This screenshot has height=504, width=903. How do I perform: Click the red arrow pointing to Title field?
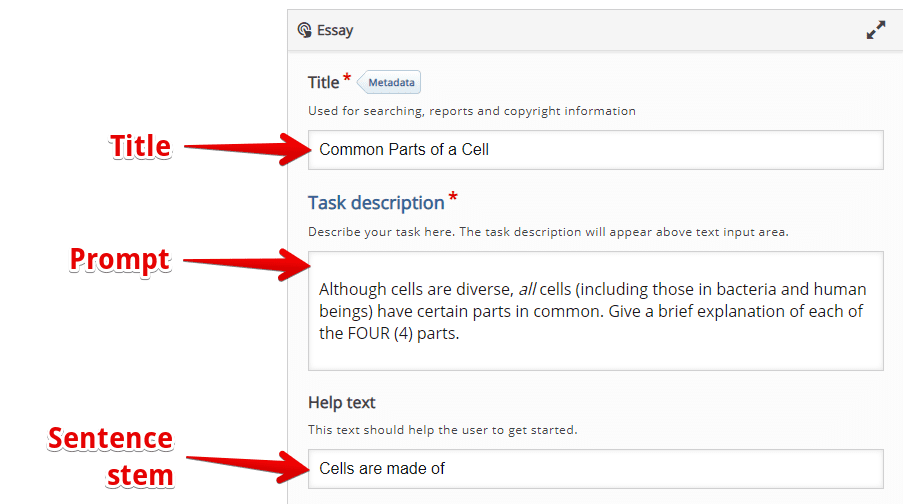(x=248, y=149)
